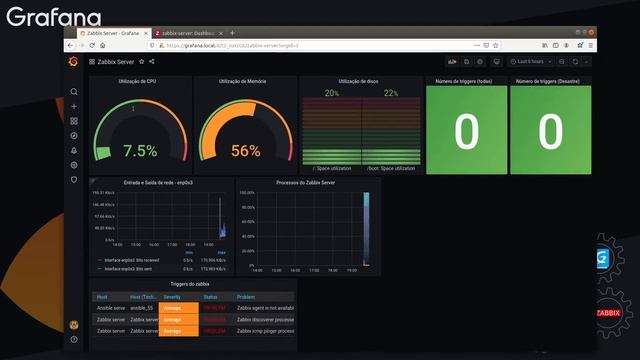The image size is (640, 360).
Task: Sort table by the Status column header
Action: (210, 297)
